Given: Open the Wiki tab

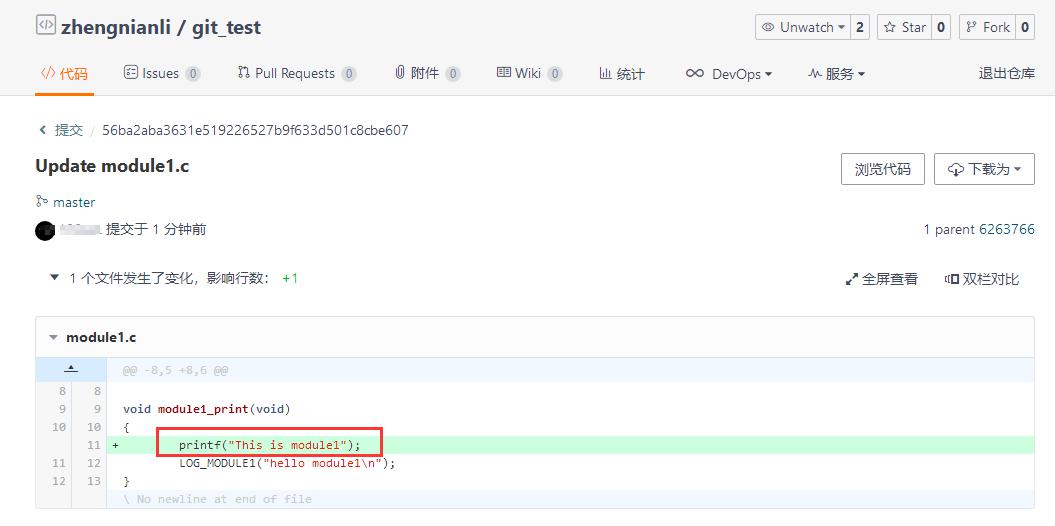Looking at the screenshot, I should pos(529,73).
